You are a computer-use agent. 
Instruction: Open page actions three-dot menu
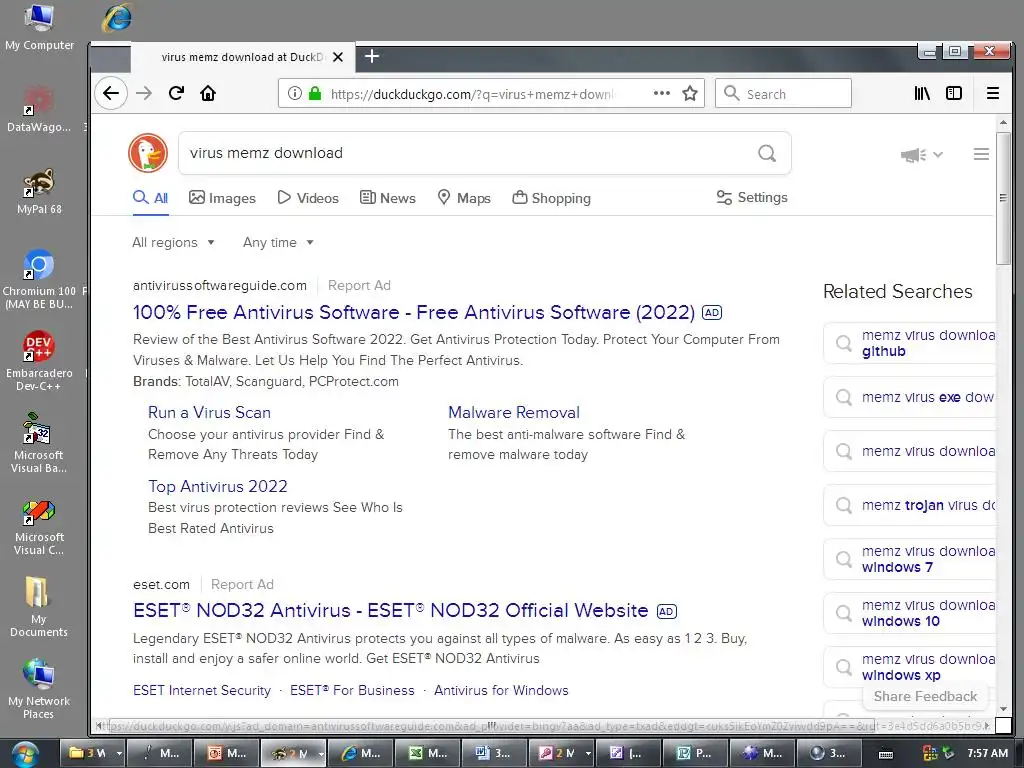tap(662, 93)
